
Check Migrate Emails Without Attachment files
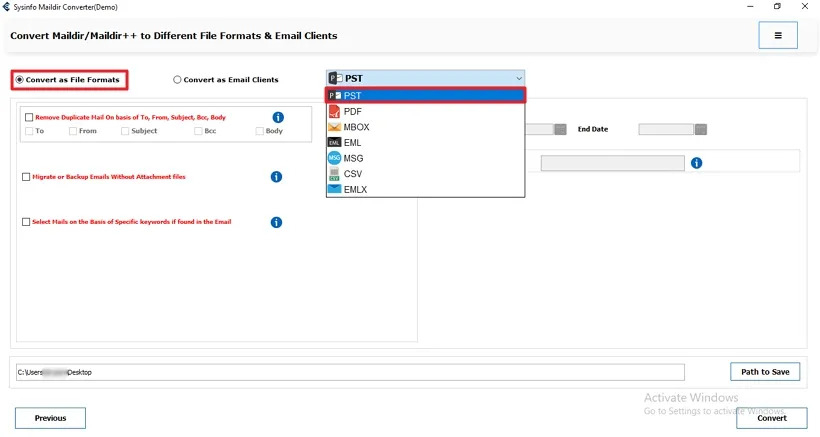pos(26,177)
